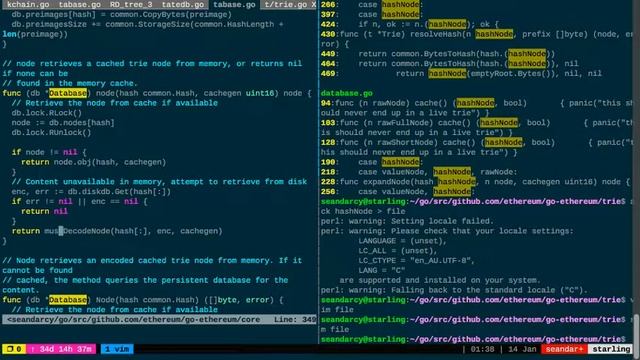Click the 'LANG = "C"' line
The width and height of the screenshot is (640, 360).
pyautogui.click(x=382, y=270)
